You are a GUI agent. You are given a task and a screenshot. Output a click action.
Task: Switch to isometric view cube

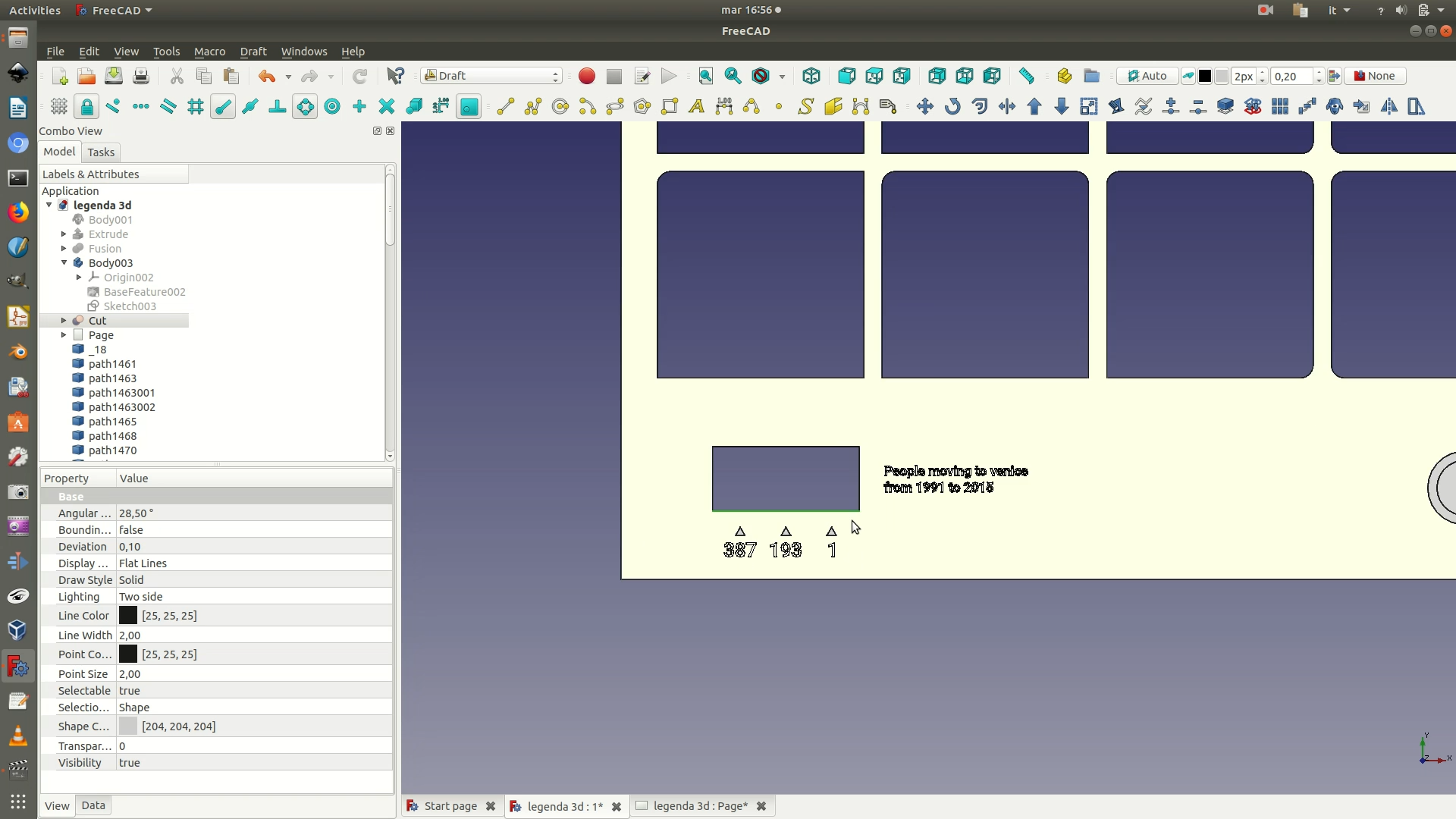tap(811, 76)
